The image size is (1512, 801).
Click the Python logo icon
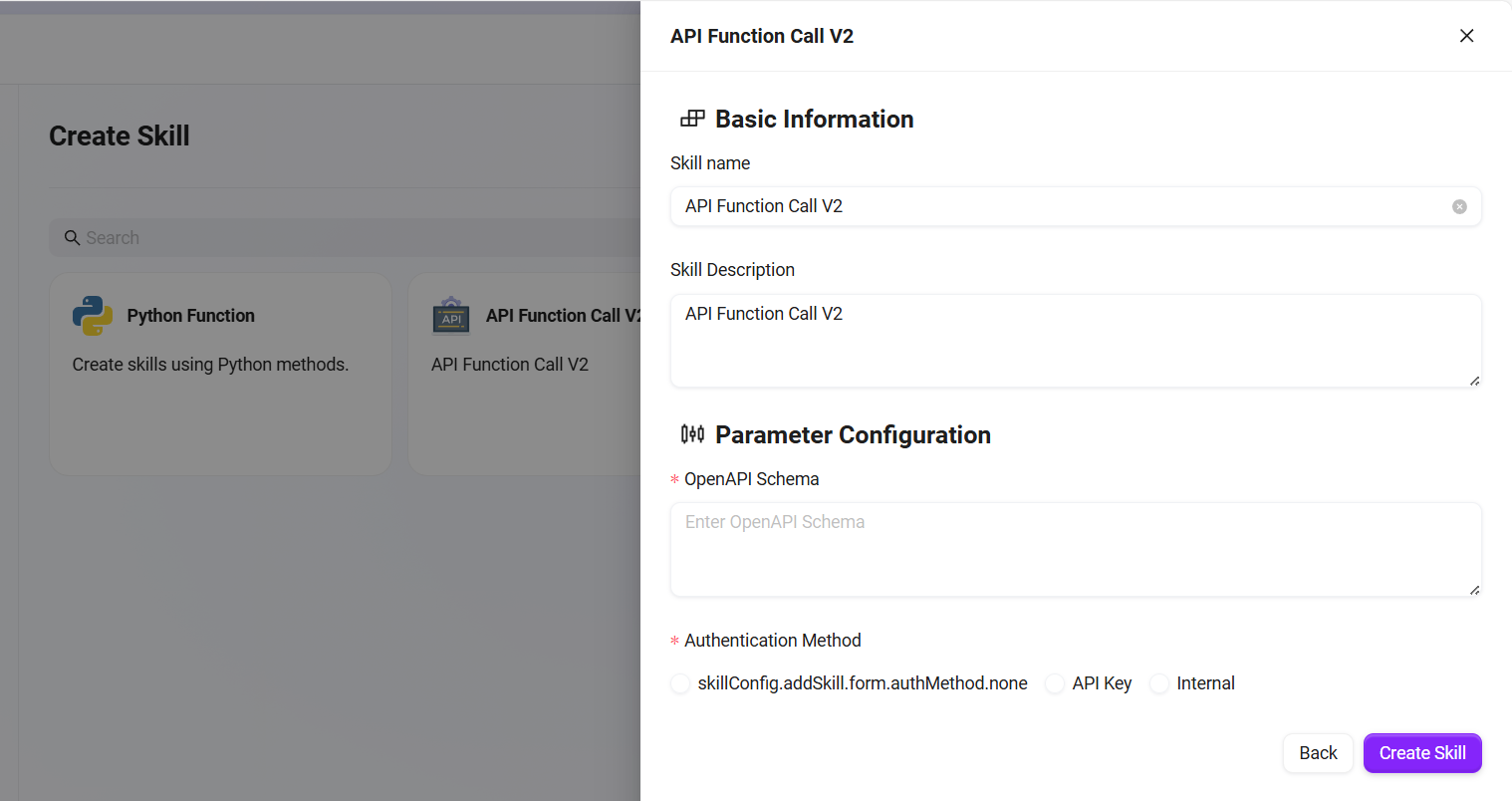(x=93, y=316)
